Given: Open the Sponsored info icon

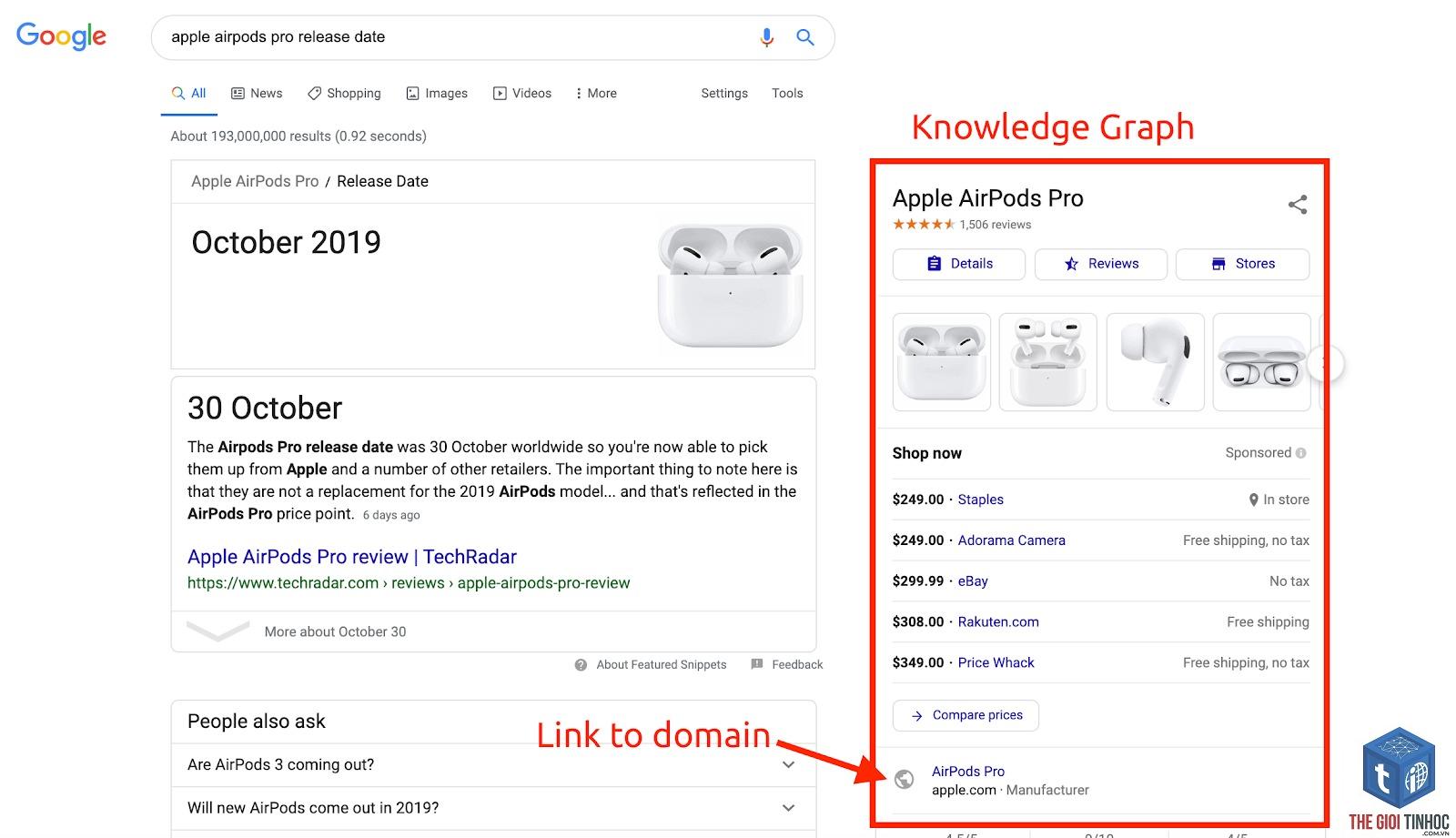Looking at the screenshot, I should tap(1300, 453).
